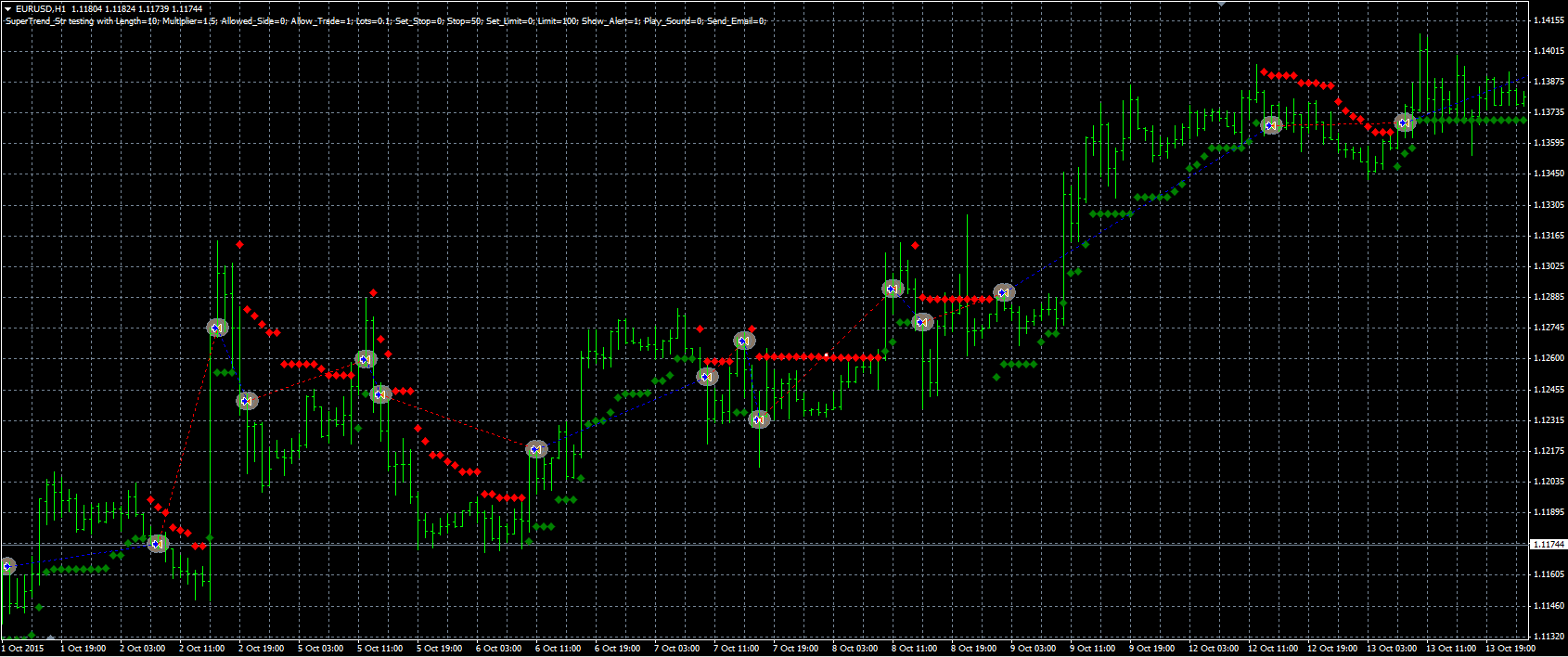1568x657 pixels.
Task: Click the 13 Oct 03:00 time label
Action: tap(1393, 649)
